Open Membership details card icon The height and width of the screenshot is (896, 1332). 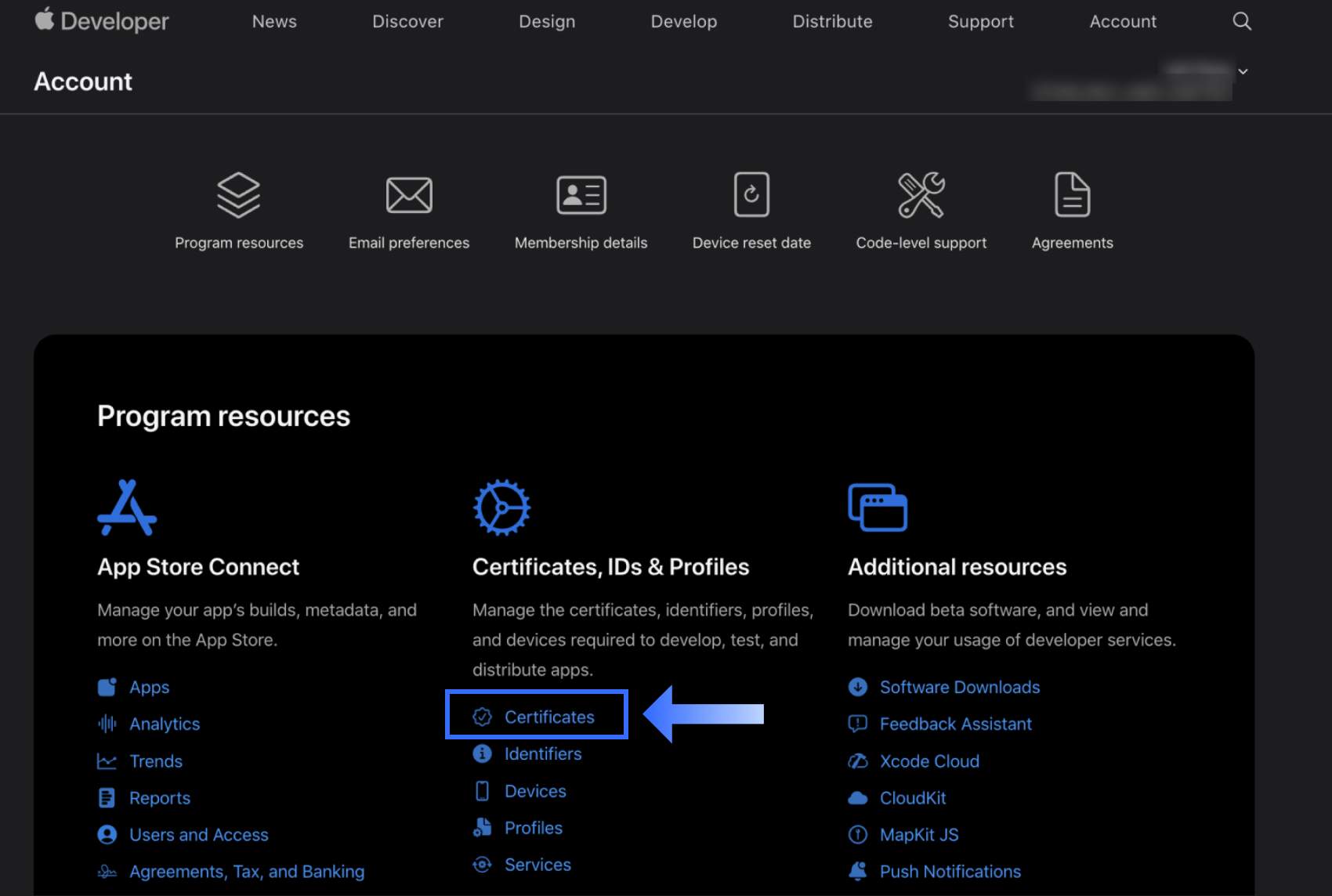(581, 194)
